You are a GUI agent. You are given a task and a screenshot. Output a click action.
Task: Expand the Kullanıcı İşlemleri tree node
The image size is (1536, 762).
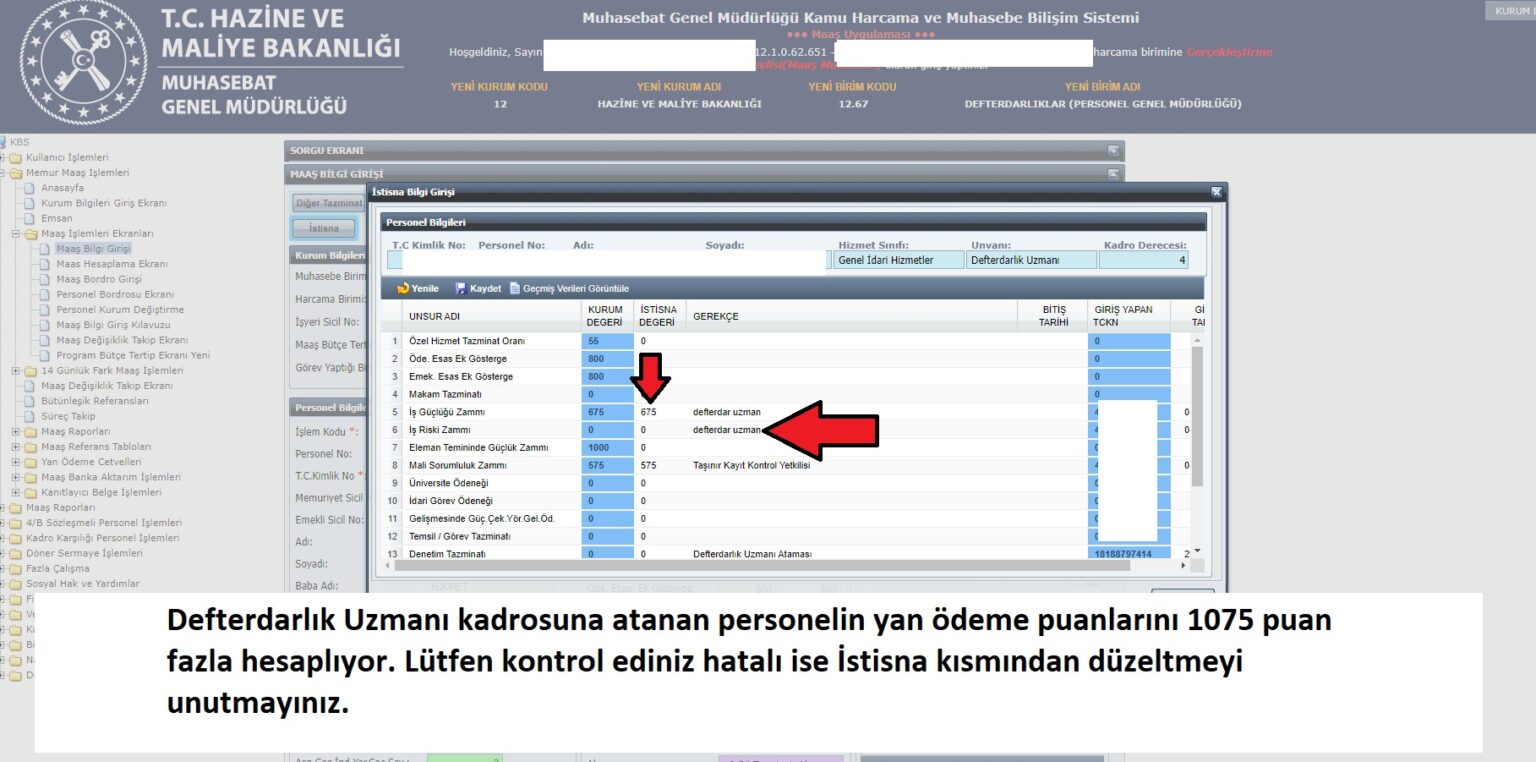pyautogui.click(x=3, y=157)
